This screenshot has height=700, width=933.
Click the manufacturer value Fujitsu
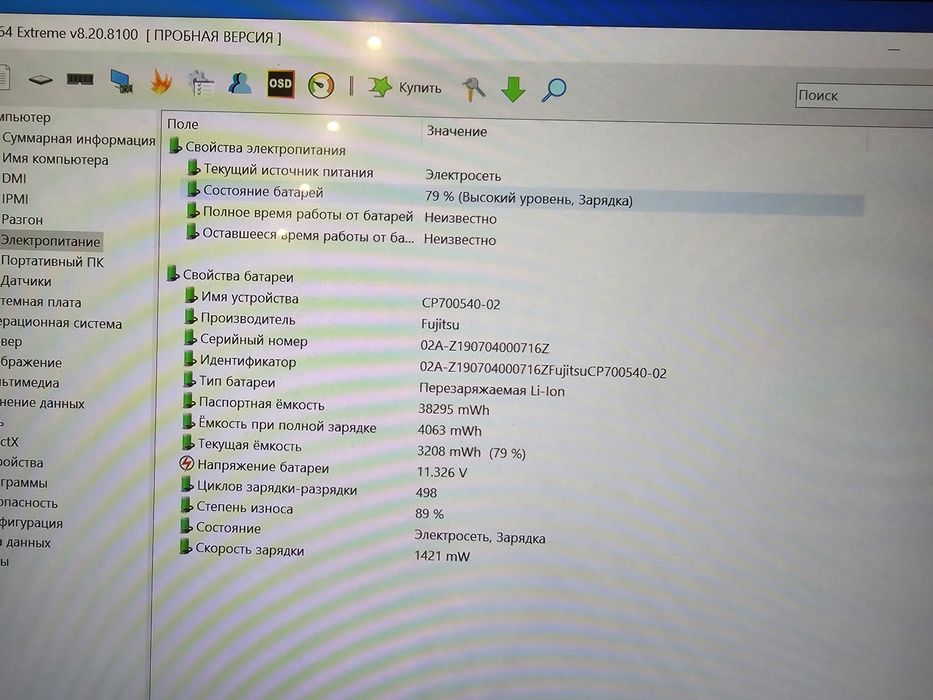[440, 324]
